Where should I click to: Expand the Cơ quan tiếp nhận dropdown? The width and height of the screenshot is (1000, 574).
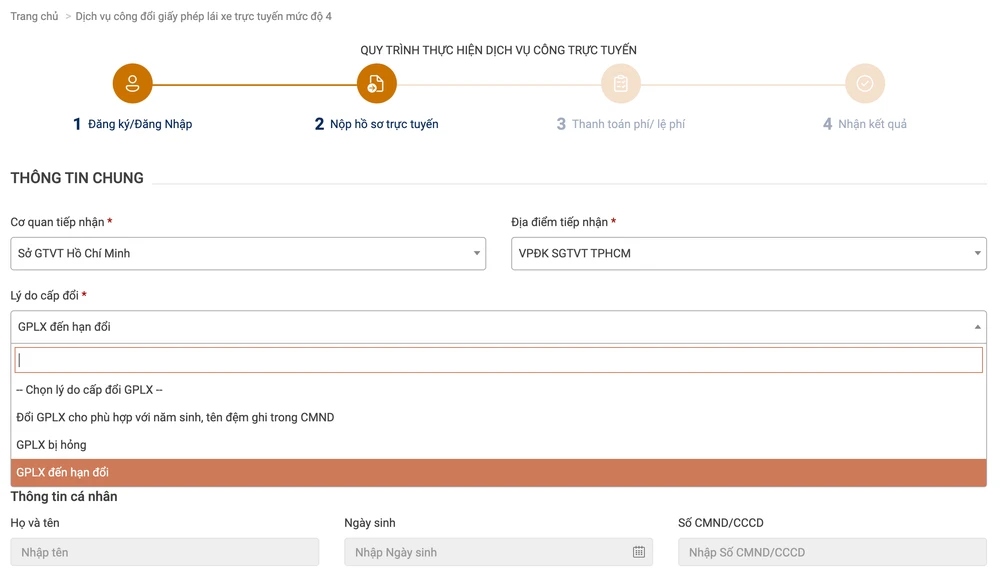click(248, 254)
